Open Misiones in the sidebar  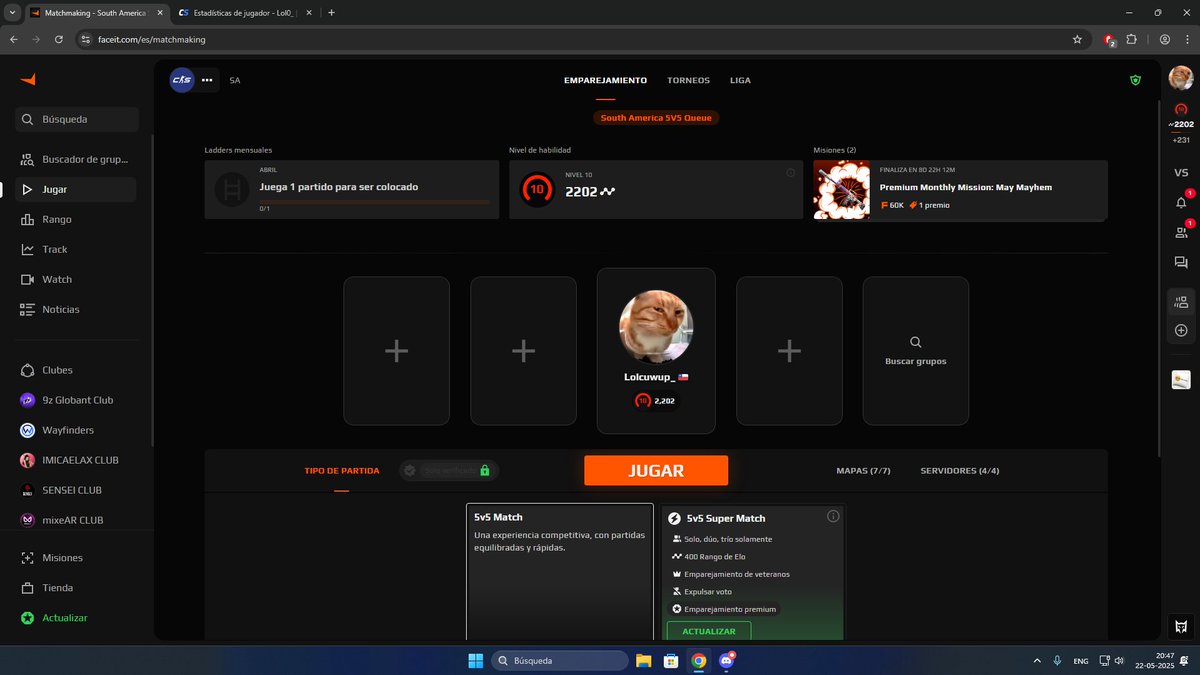[77, 558]
